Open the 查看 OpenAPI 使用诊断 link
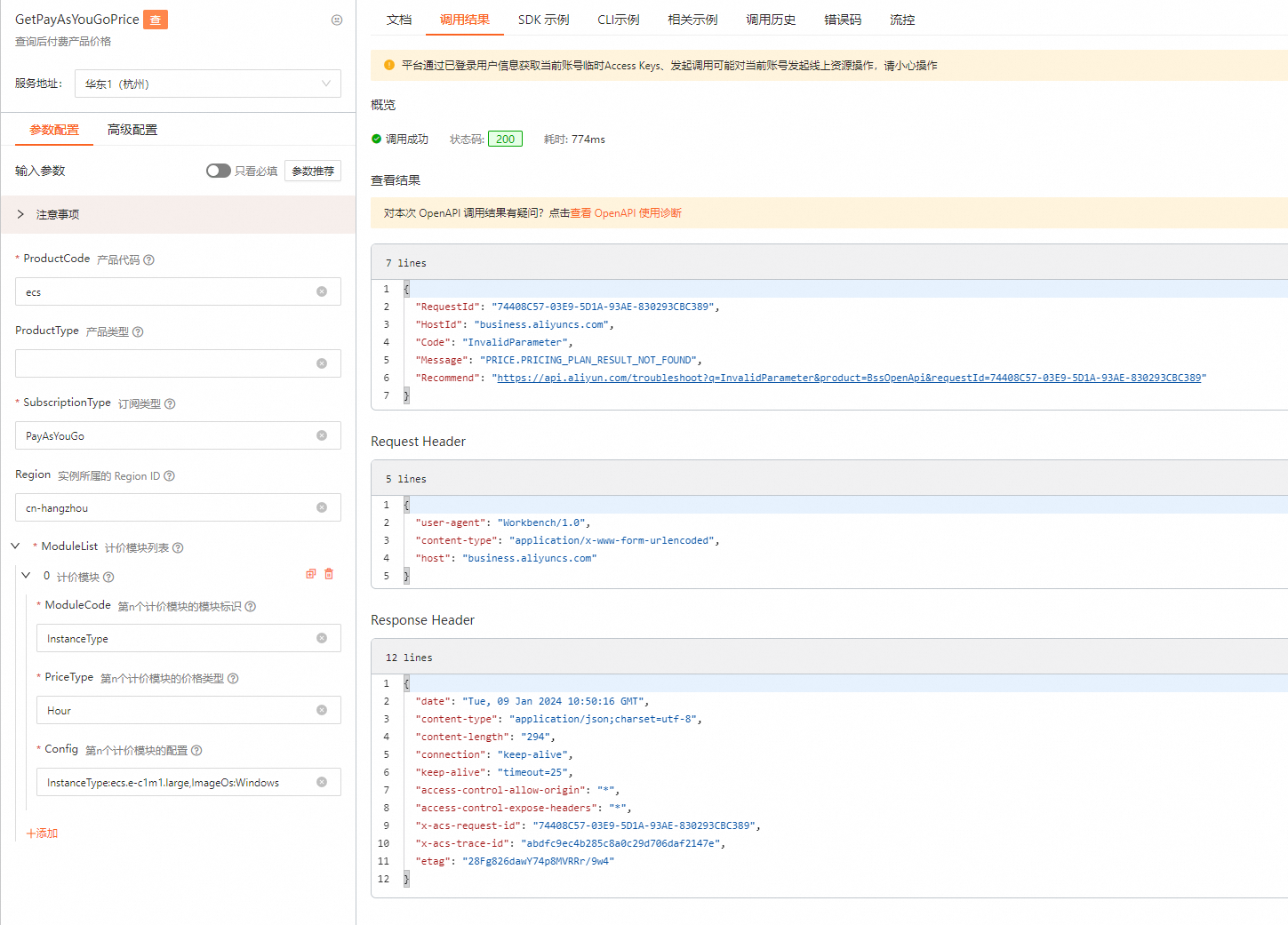 [x=626, y=213]
